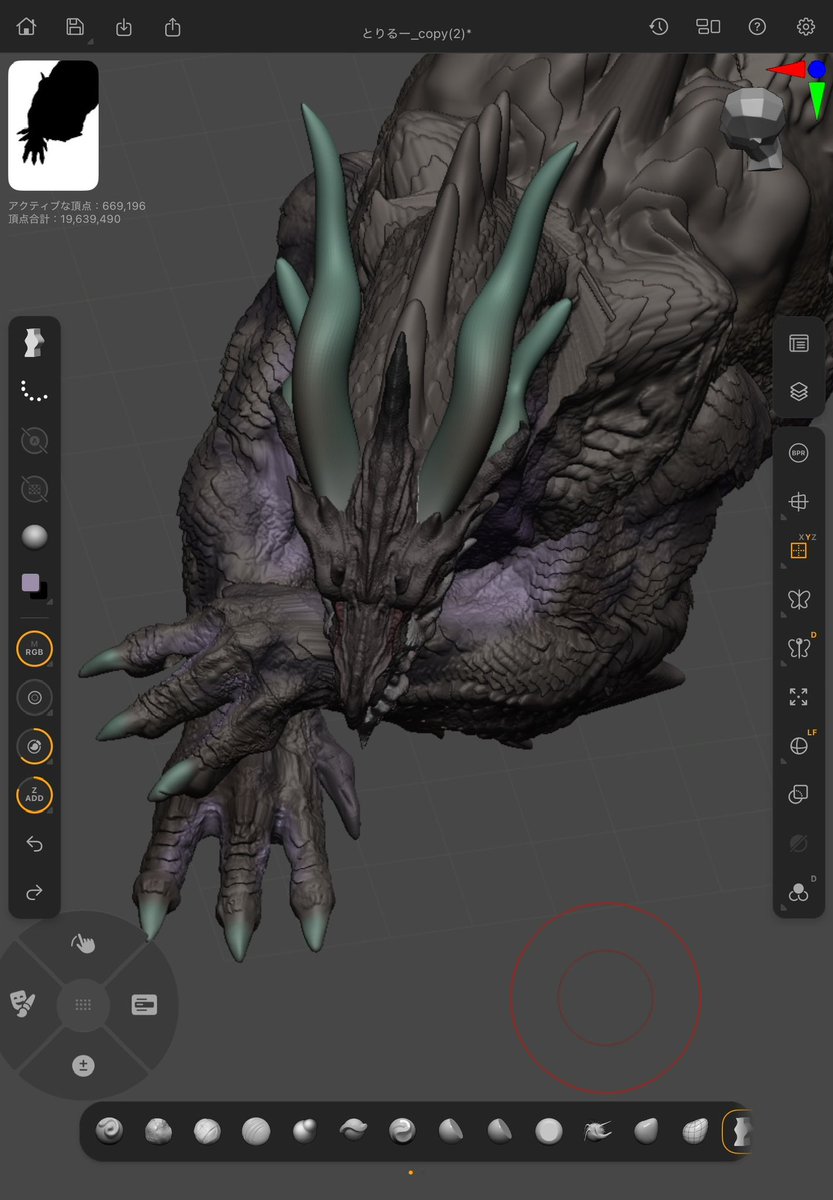
Task: Toggle the D butterfly symmetry option
Action: 798,648
